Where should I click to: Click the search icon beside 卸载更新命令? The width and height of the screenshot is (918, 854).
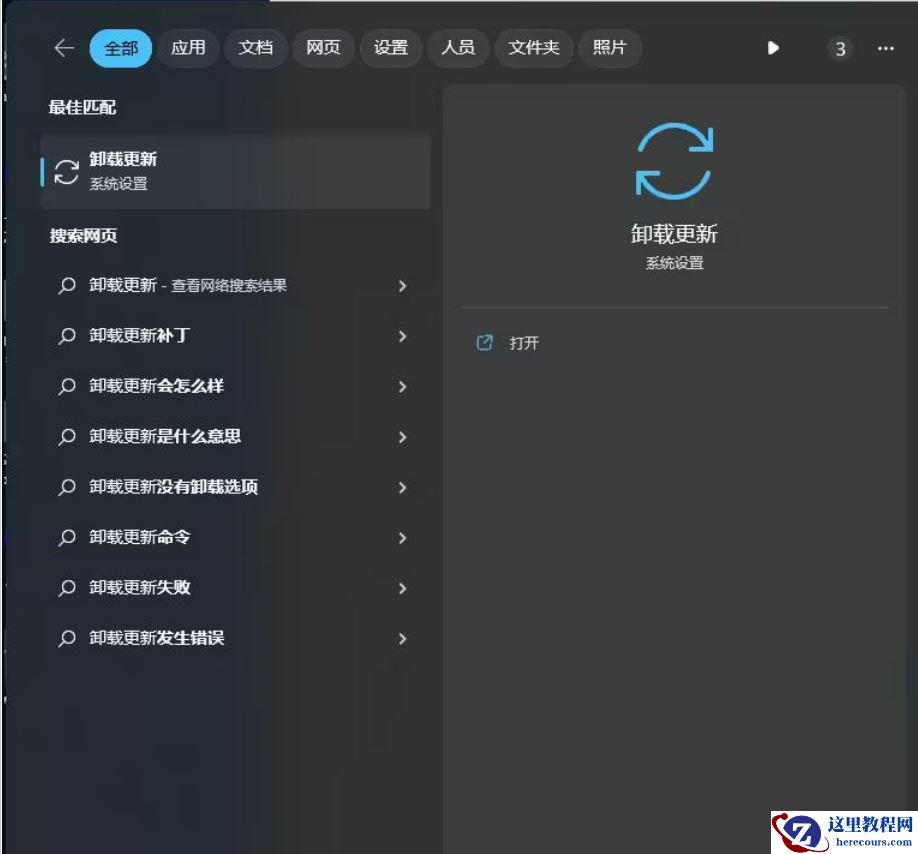(x=67, y=538)
